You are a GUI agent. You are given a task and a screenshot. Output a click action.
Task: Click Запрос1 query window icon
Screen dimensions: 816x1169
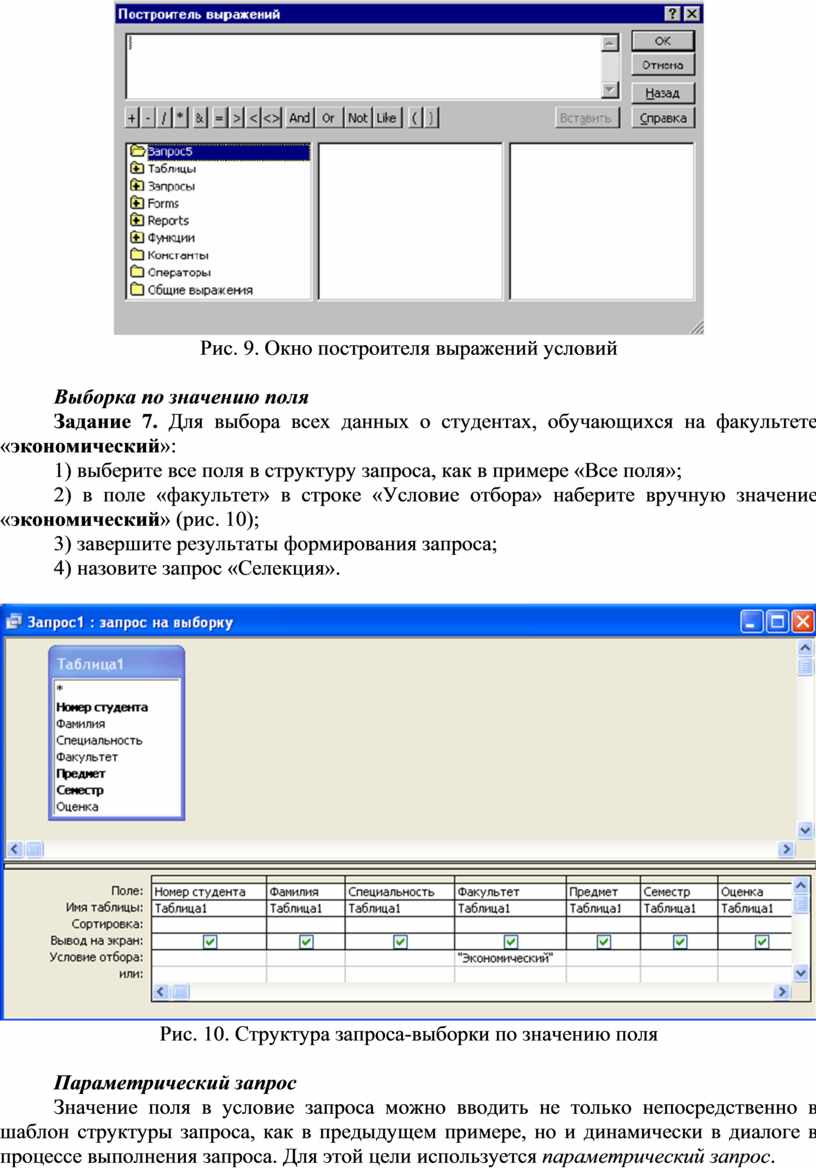(14, 621)
